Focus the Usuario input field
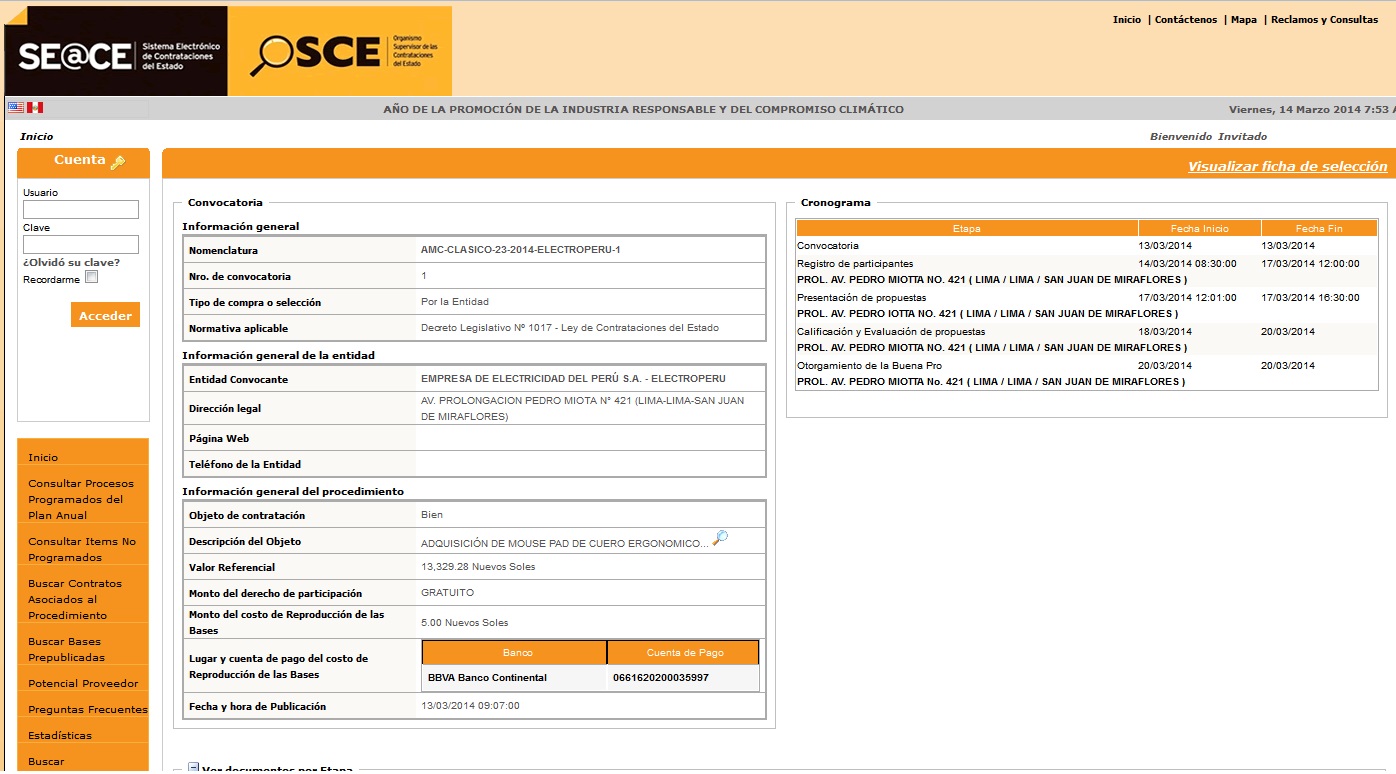The height and width of the screenshot is (774, 1396). 81,209
